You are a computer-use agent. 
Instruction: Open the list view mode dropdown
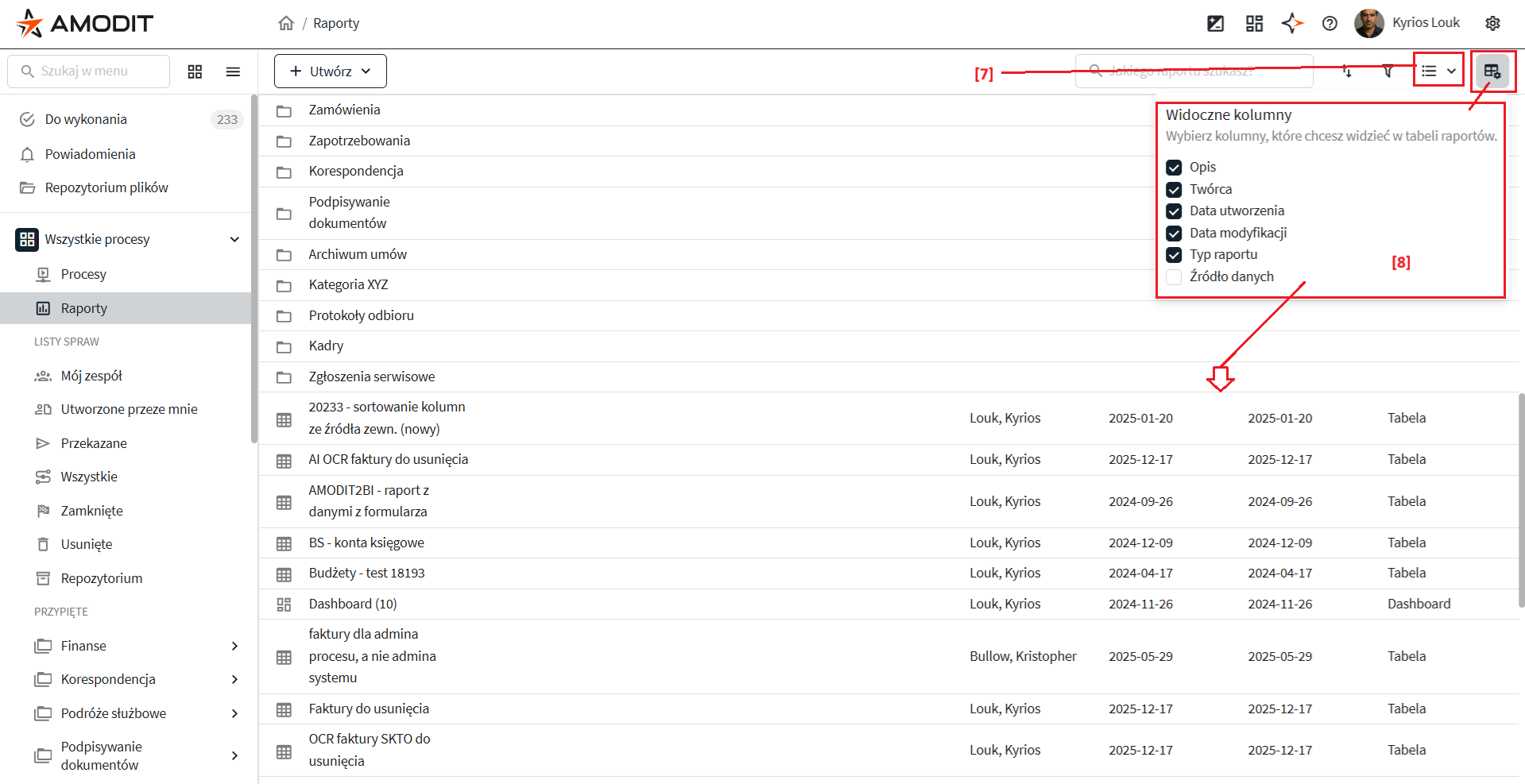pyautogui.click(x=1438, y=71)
